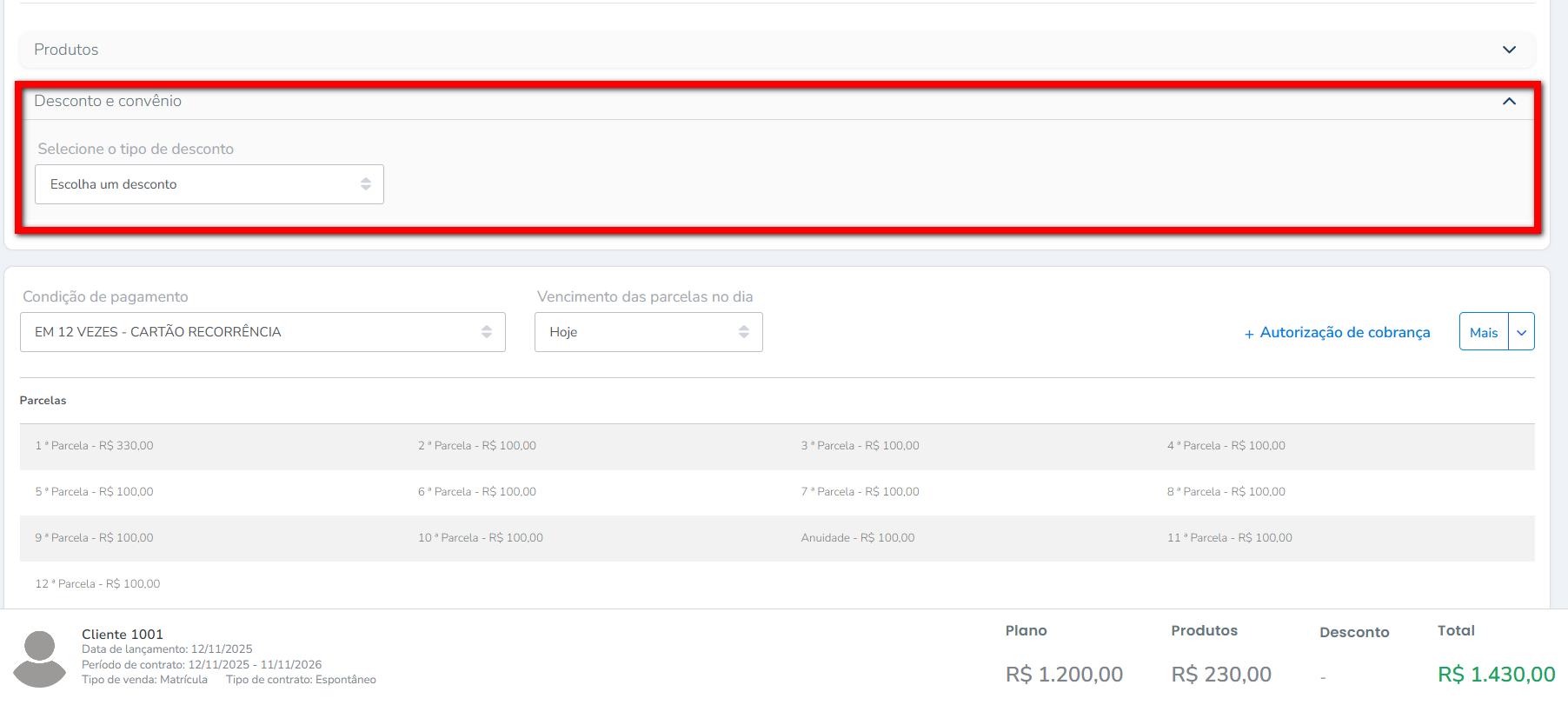The width and height of the screenshot is (1568, 705).
Task: Open the Escolha um desconto dropdown
Action: coord(209,184)
